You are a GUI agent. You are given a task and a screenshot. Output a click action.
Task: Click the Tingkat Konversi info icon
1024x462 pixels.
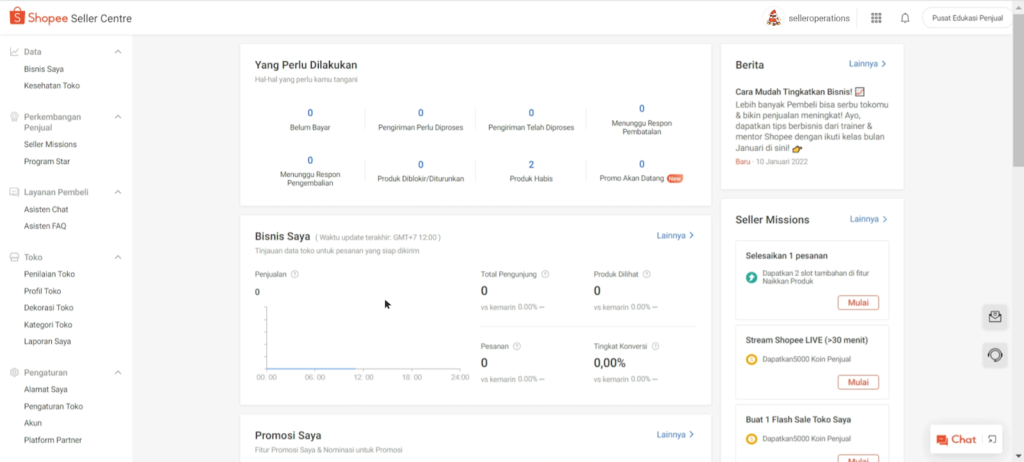[x=655, y=346]
